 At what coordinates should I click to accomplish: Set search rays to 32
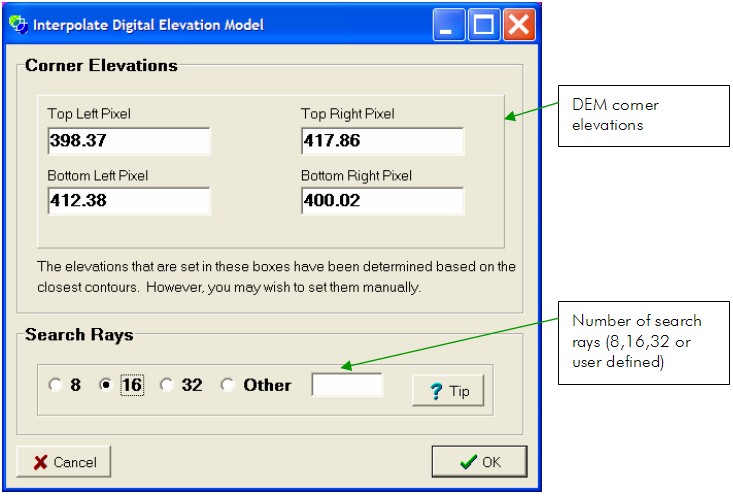tap(167, 386)
